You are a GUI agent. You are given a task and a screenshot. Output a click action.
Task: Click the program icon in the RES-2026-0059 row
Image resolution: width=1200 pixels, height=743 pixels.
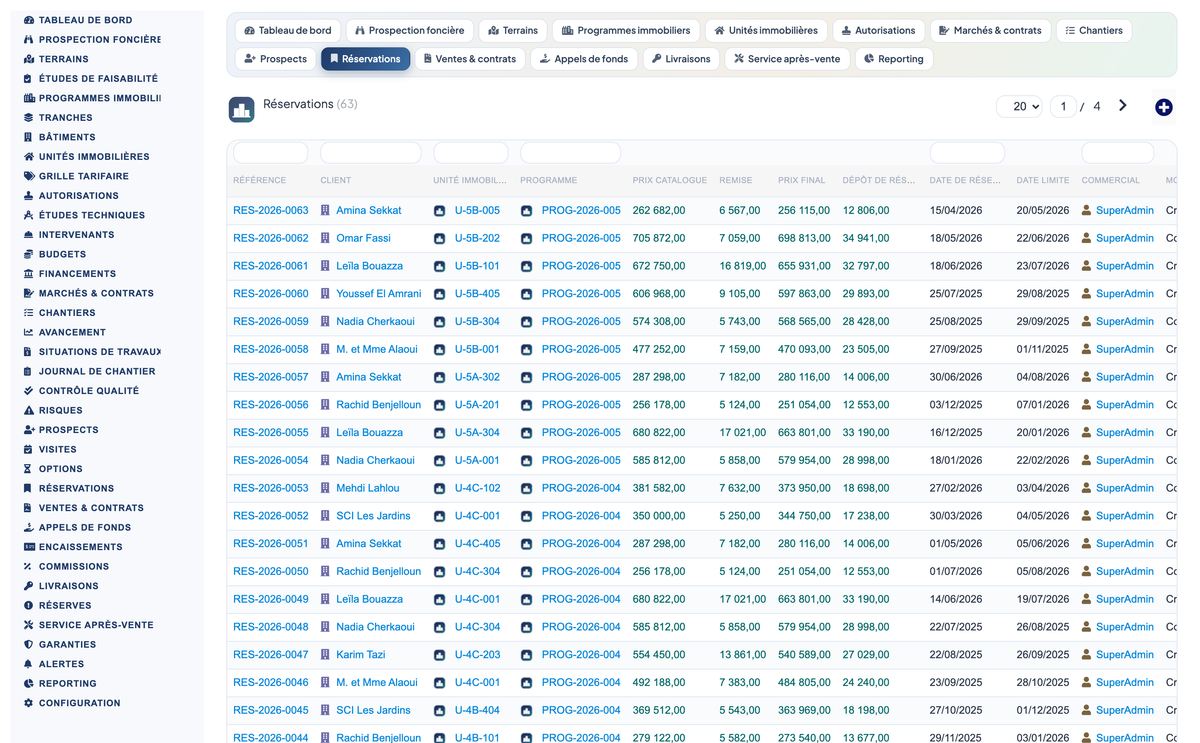[527, 322]
